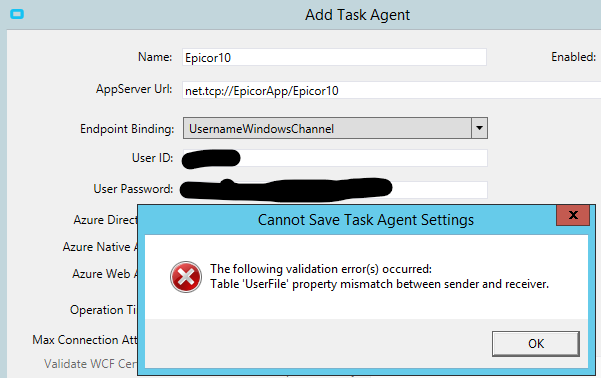Click the UserFile property mismatch error message
The width and height of the screenshot is (601, 378).
coord(379,284)
